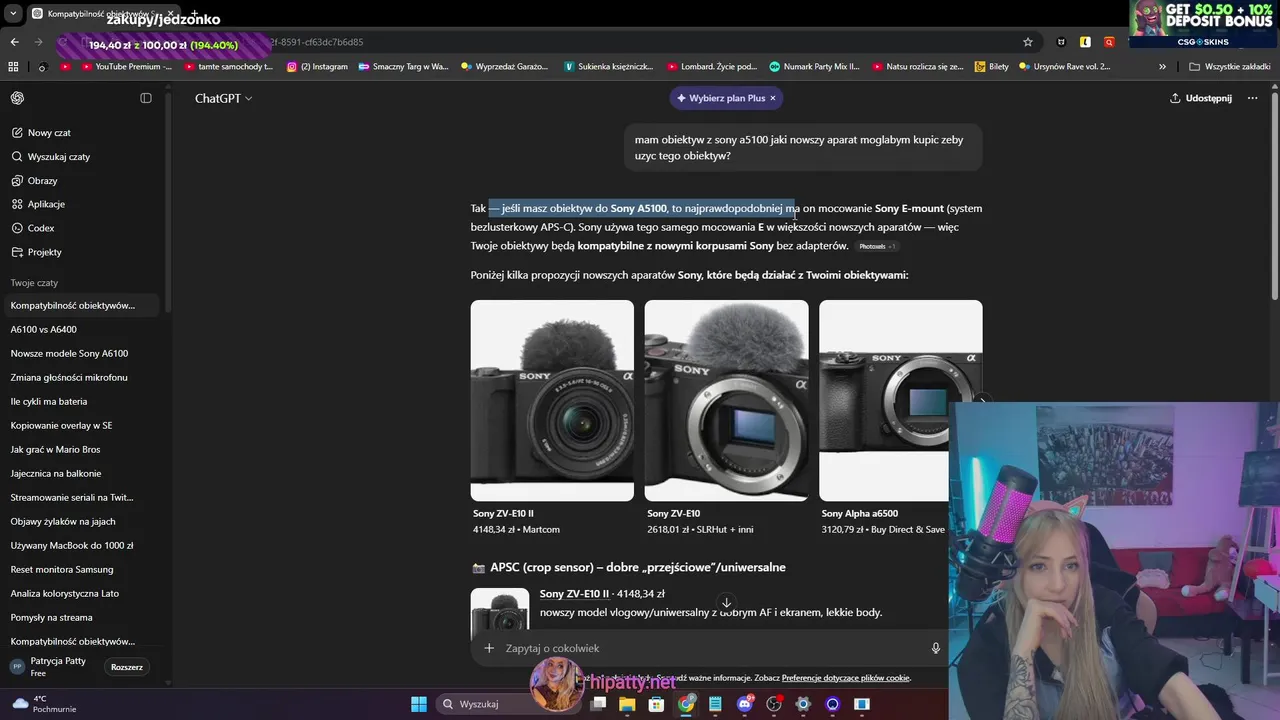Image resolution: width=1280 pixels, height=720 pixels.
Task: Expand hidden bookmarks with the chevron
Action: click(x=1162, y=67)
